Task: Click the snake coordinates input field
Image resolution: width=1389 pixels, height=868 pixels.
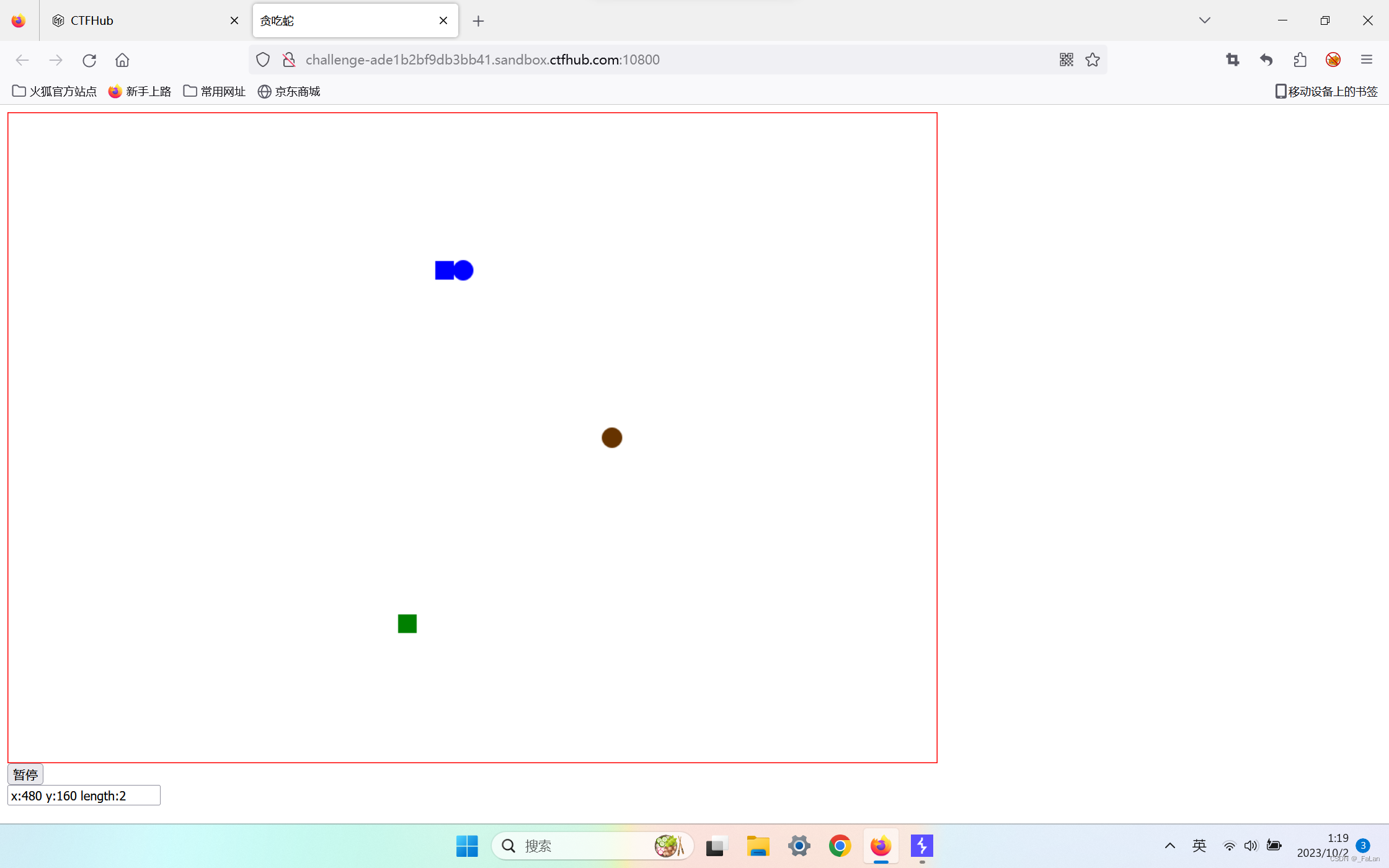Action: click(83, 795)
